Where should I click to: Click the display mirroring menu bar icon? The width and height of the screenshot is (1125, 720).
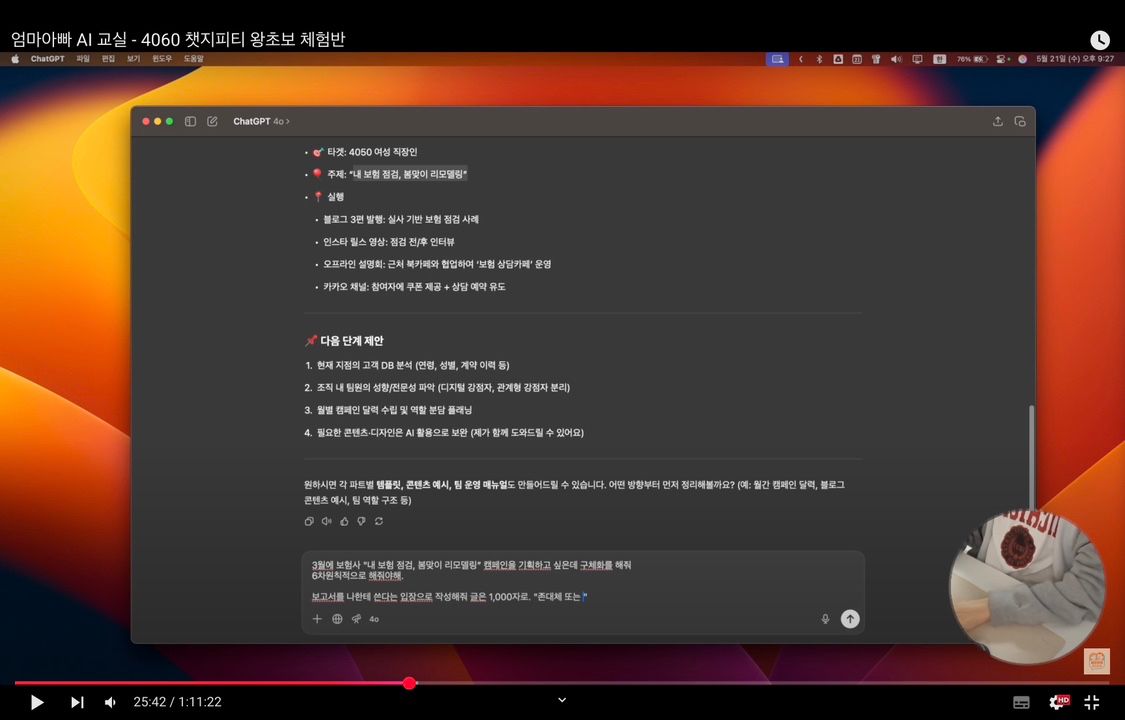pyautogui.click(x=917, y=59)
